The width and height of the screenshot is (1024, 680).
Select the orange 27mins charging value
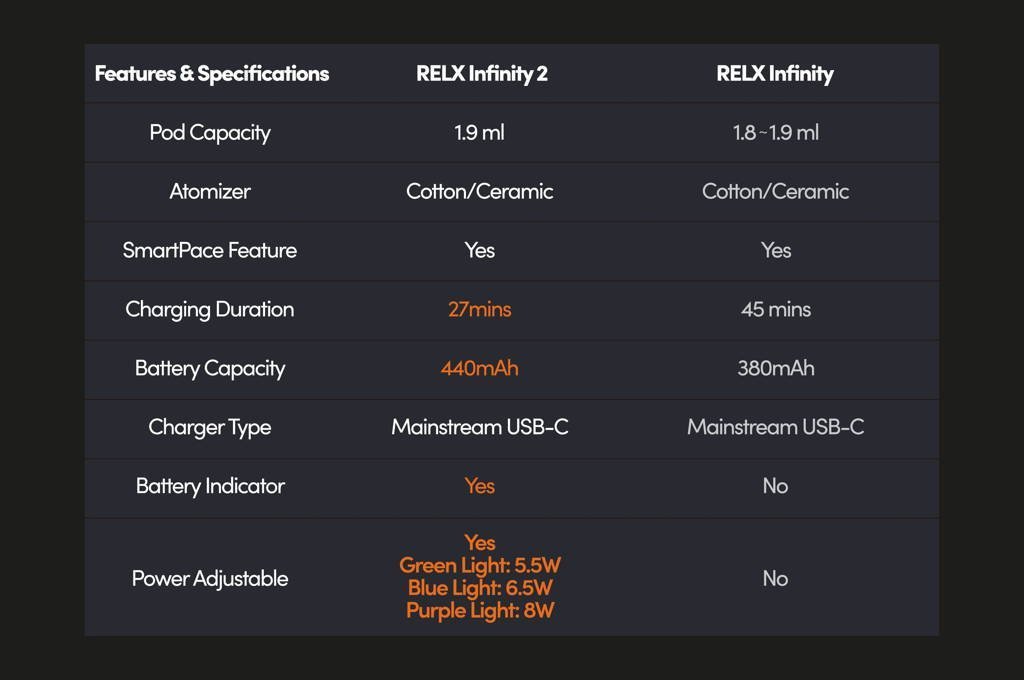coord(480,310)
